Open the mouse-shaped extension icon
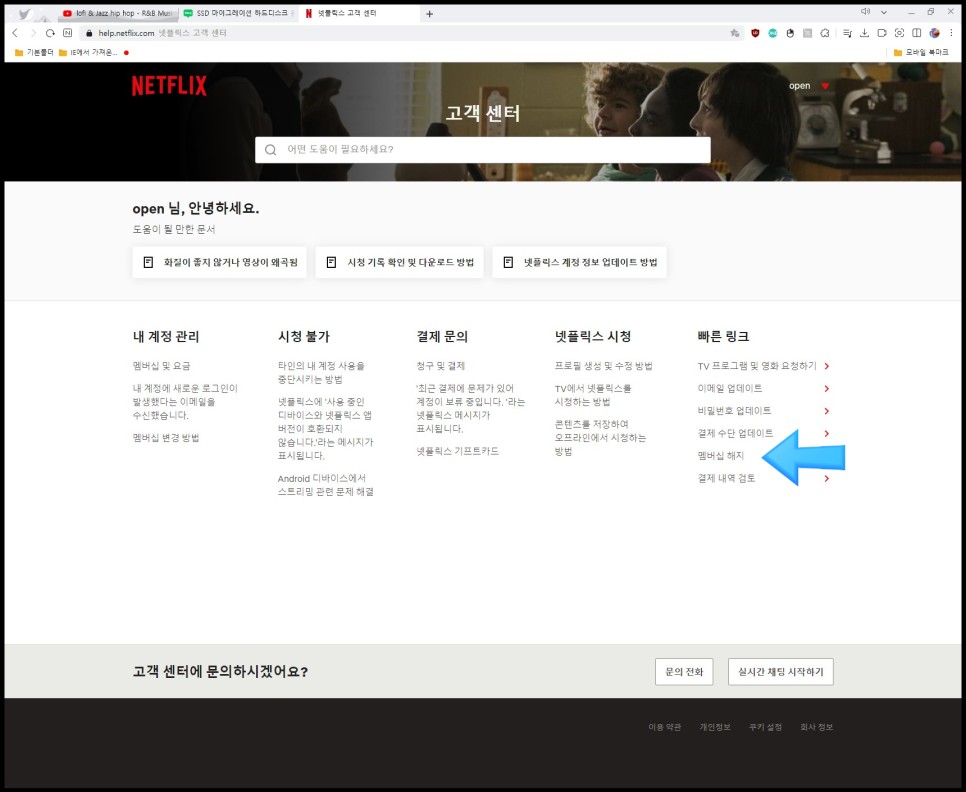This screenshot has width=966, height=792. pyautogui.click(x=790, y=33)
